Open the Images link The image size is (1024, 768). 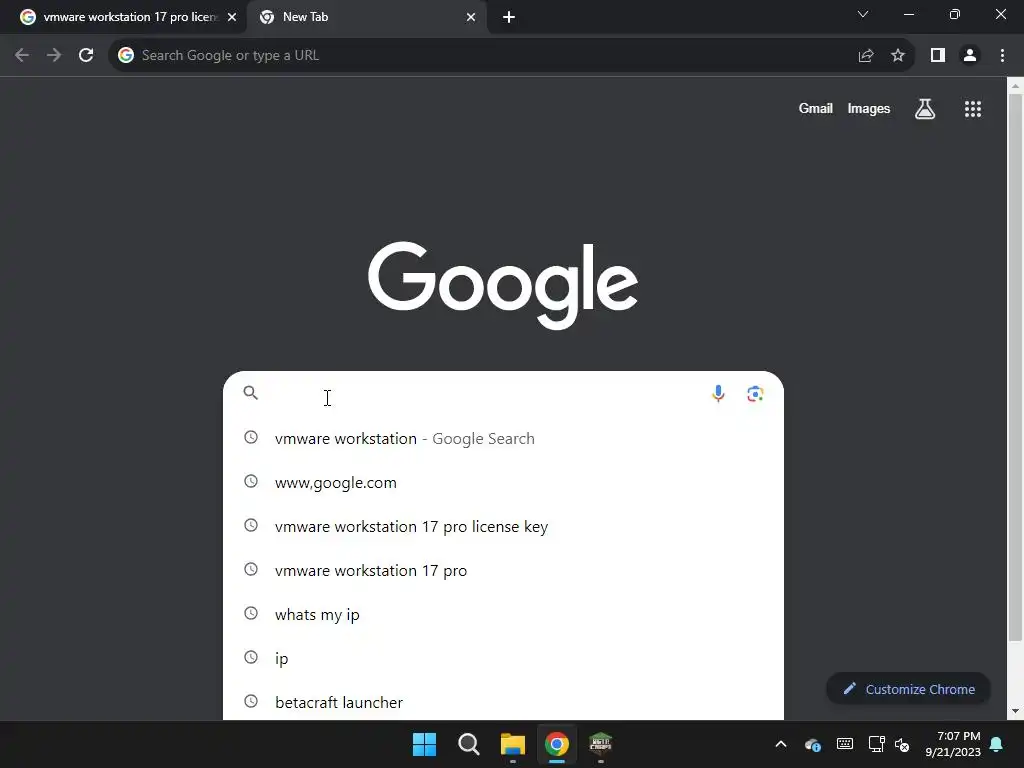point(869,108)
